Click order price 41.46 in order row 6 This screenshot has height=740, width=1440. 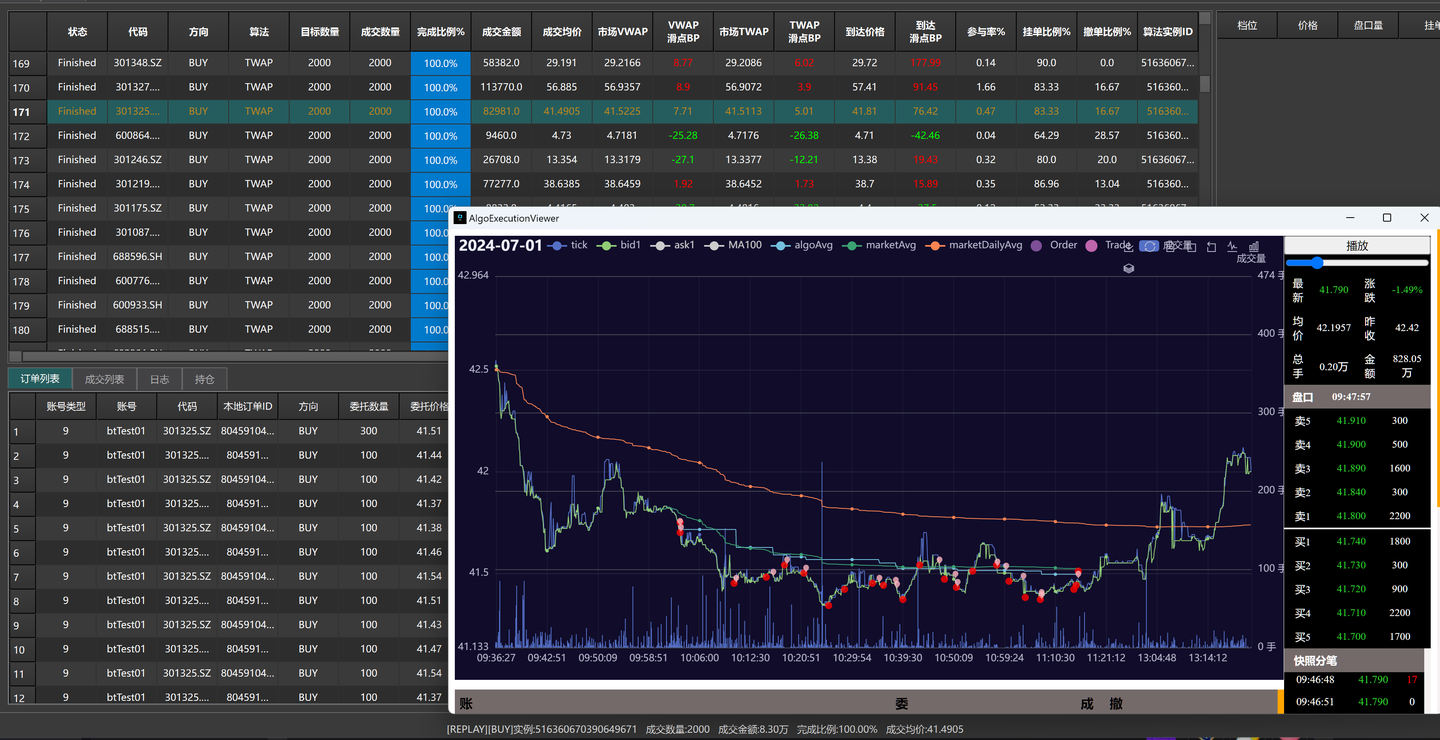tap(428, 552)
